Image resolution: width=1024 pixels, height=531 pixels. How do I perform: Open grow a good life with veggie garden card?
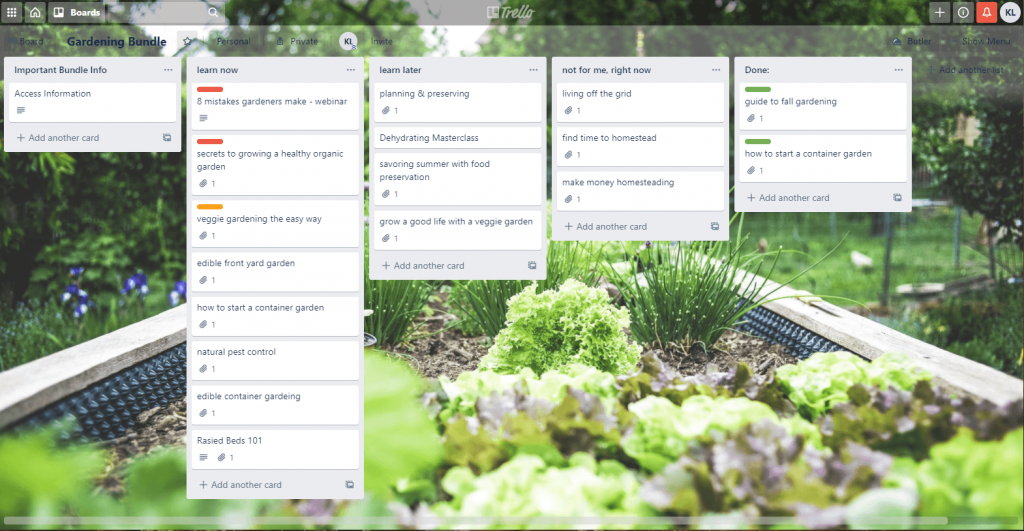[x=458, y=230]
